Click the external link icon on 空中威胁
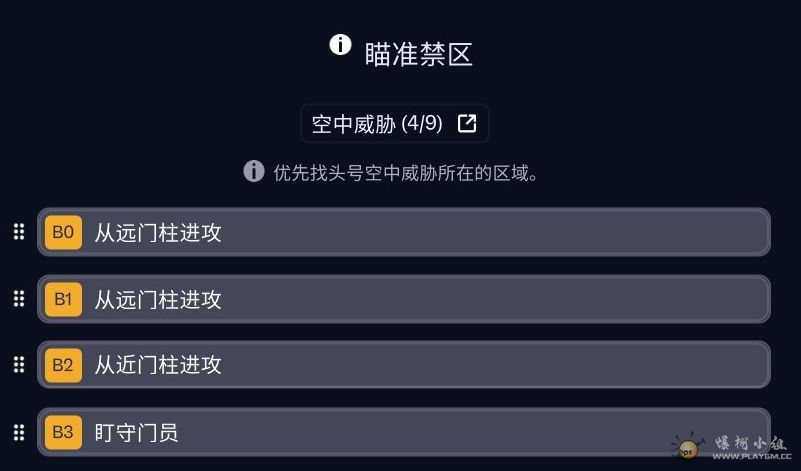Screen dimensions: 801x471 [467, 124]
